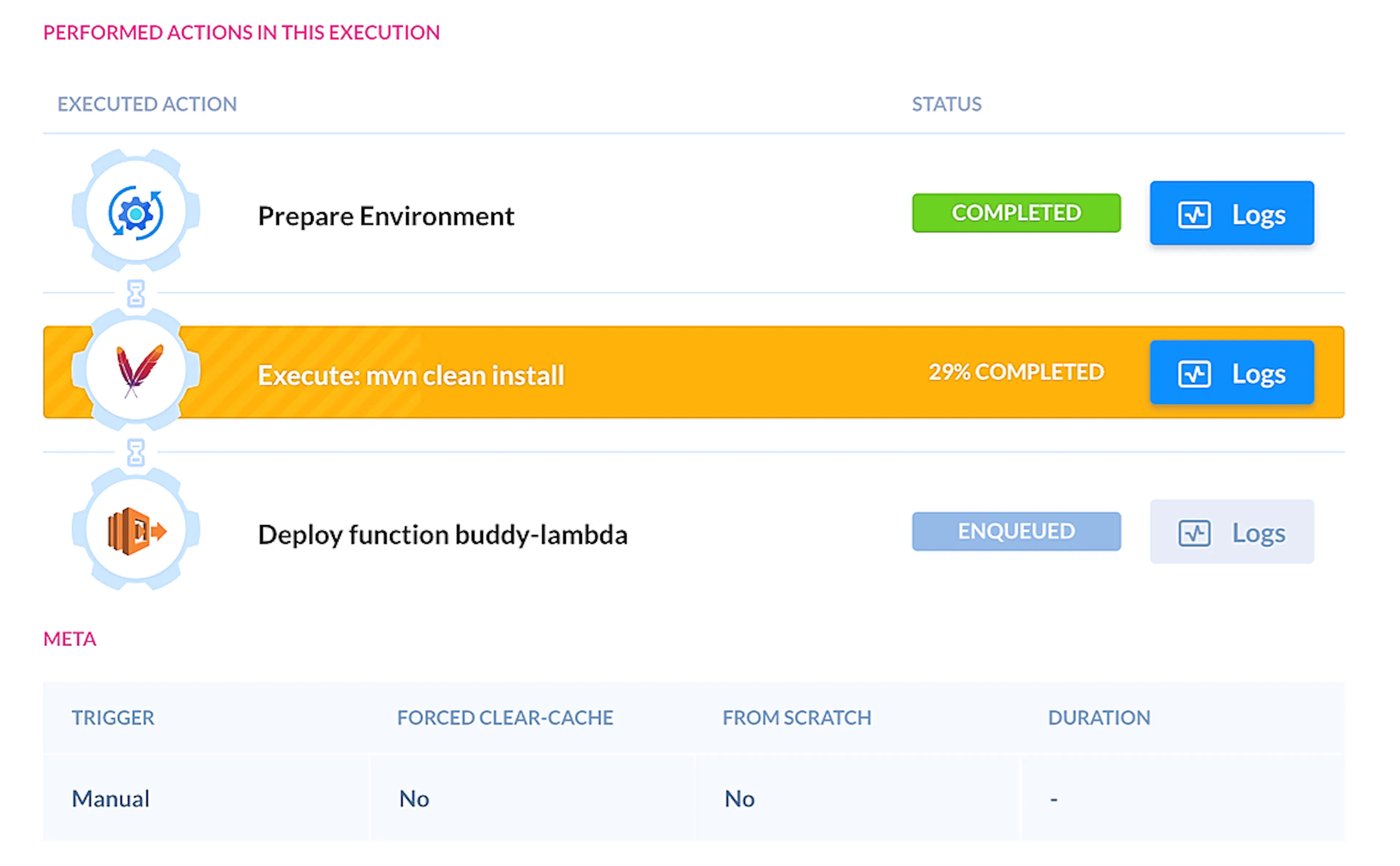The image size is (1400, 866).
Task: Click the TRIGGER column header
Action: tap(113, 718)
